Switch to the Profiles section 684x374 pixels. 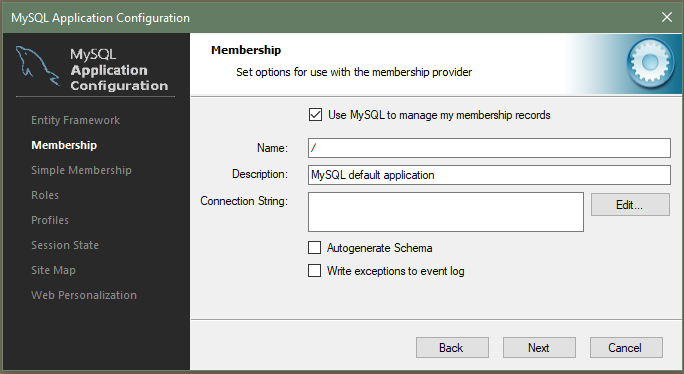tap(50, 220)
